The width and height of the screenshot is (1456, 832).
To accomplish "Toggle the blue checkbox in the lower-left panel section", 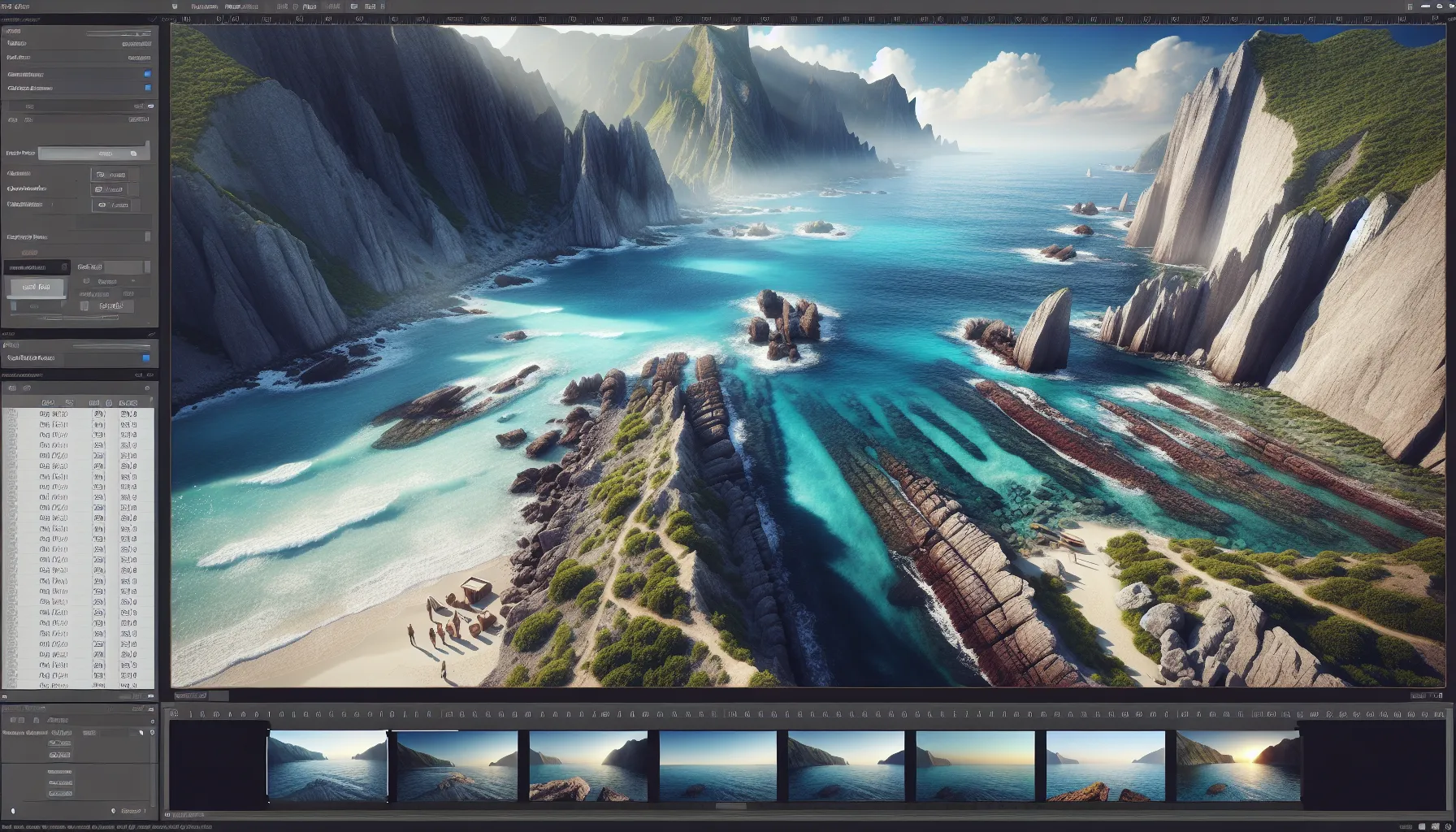I will pyautogui.click(x=146, y=357).
